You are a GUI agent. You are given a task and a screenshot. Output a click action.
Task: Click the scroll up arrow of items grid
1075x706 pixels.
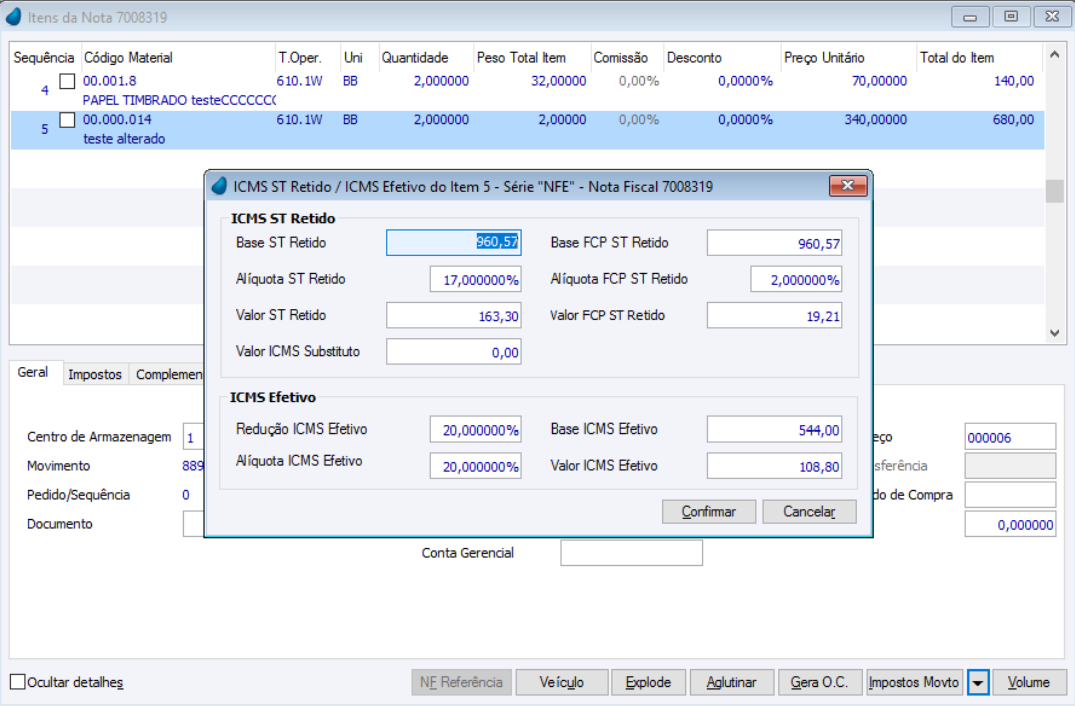click(x=1054, y=54)
